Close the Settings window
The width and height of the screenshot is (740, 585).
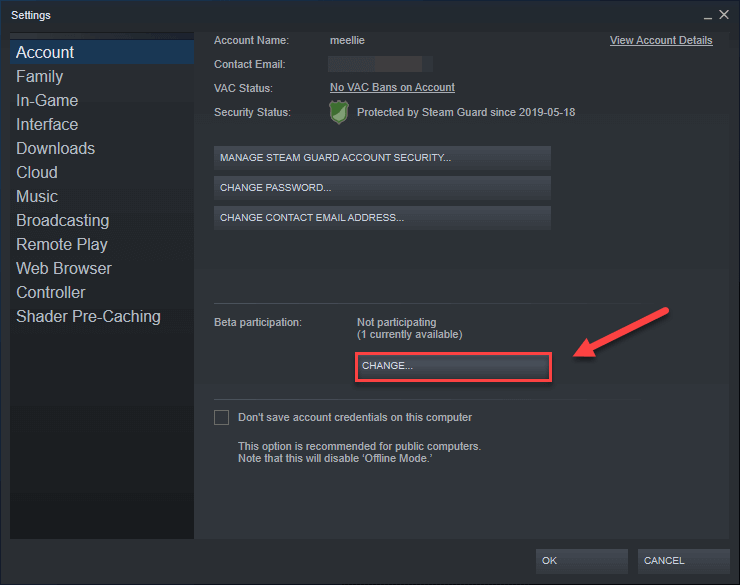[724, 15]
